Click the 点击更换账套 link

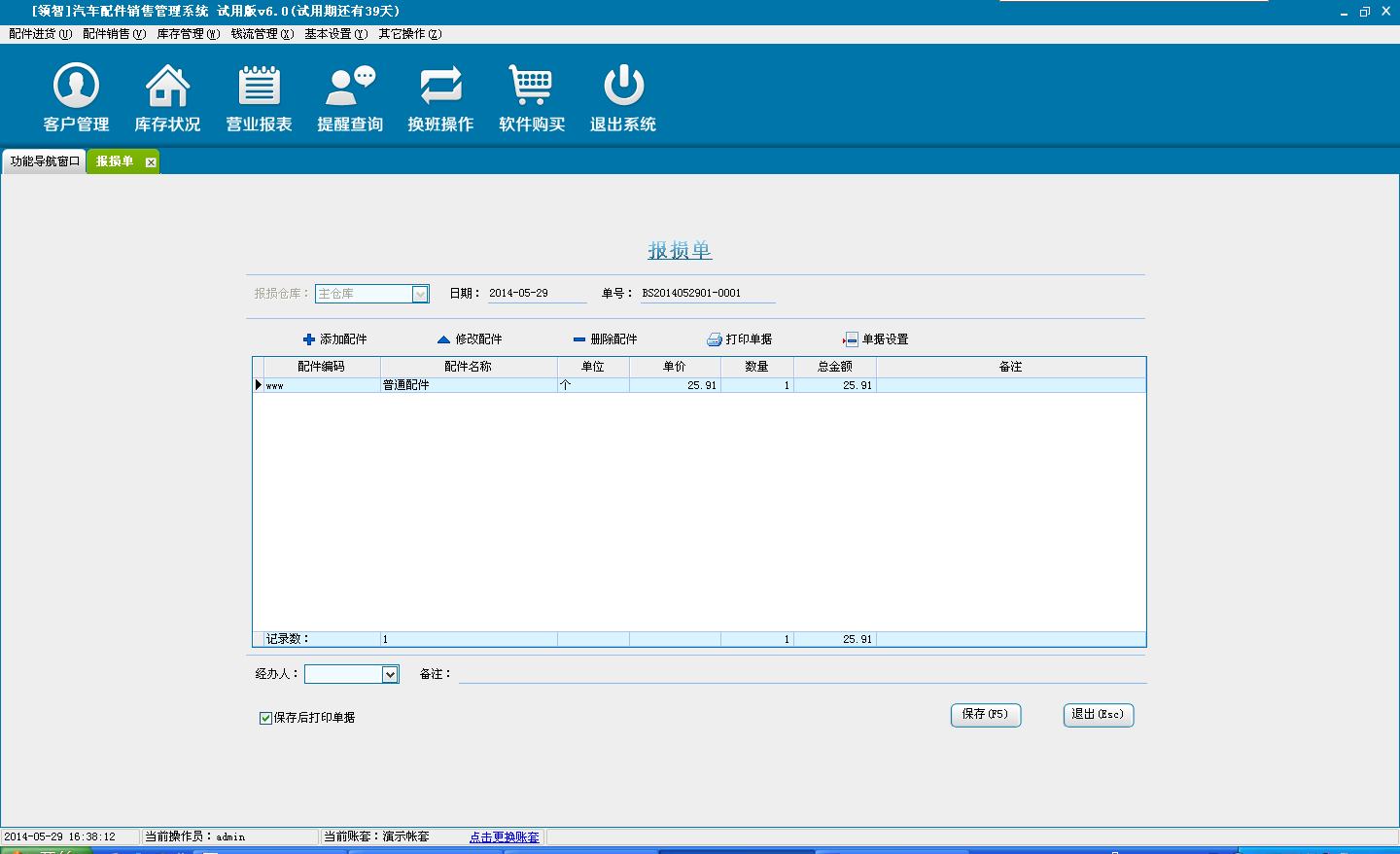tap(504, 837)
